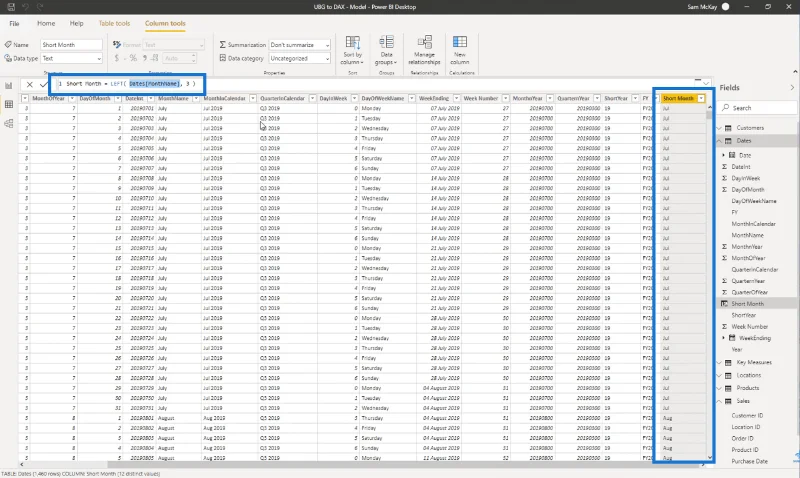Click the sigma icon next to Week Number
Viewport: 800px width, 478px height.
(724, 326)
